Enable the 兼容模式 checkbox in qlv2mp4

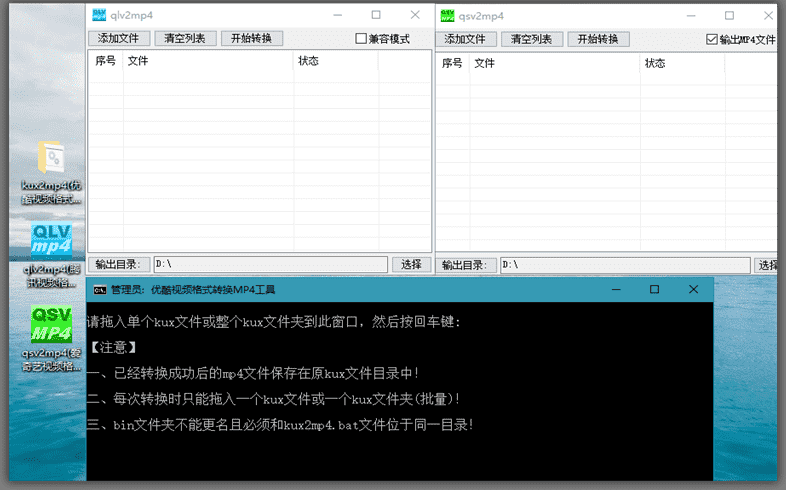(x=360, y=39)
